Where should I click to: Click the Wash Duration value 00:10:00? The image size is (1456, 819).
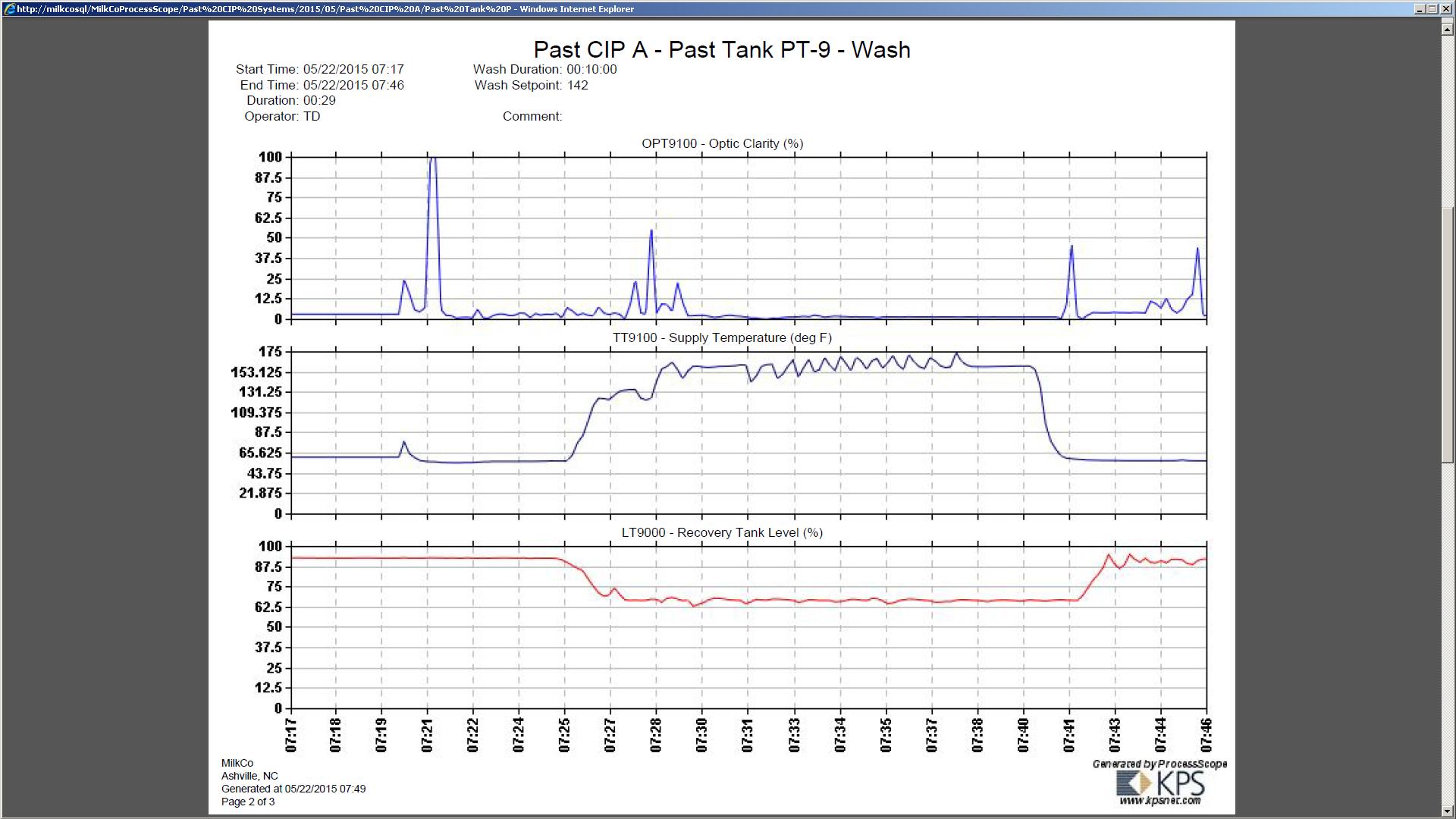591,69
